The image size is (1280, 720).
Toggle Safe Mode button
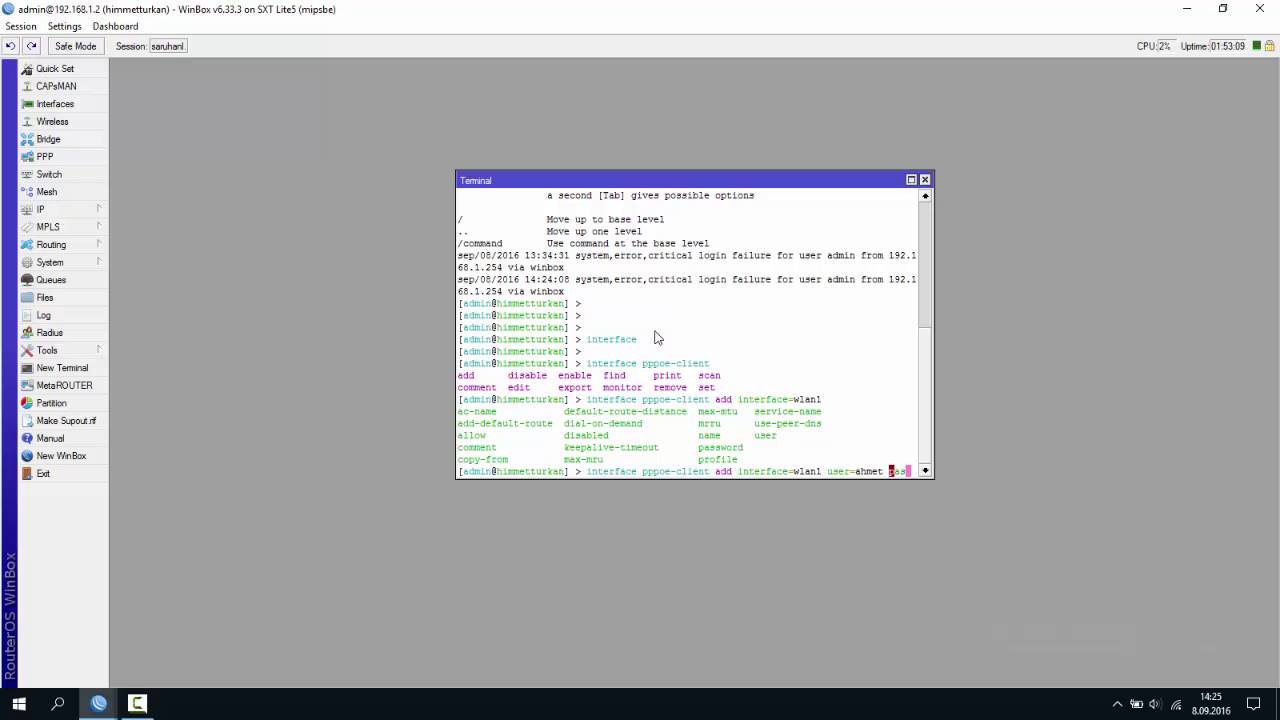tap(76, 46)
